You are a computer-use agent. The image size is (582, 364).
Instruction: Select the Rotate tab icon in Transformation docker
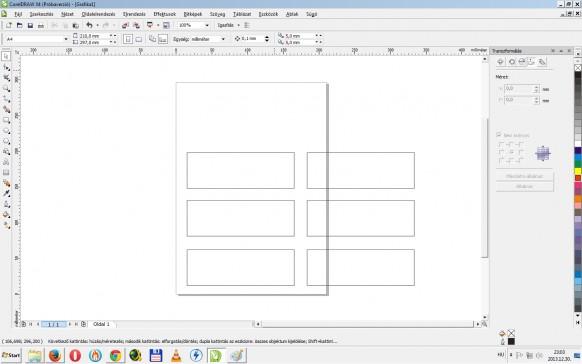(512, 62)
